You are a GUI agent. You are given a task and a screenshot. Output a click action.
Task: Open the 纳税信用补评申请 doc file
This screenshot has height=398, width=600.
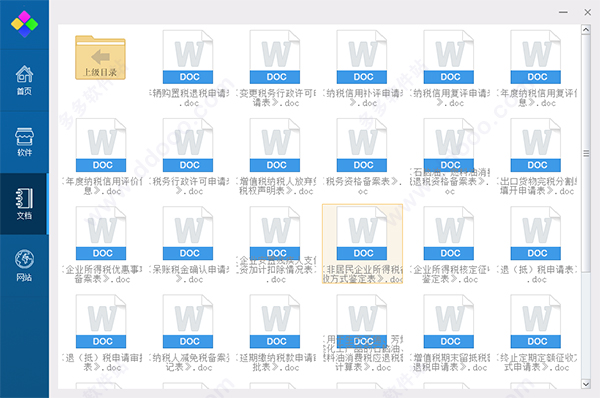click(362, 69)
